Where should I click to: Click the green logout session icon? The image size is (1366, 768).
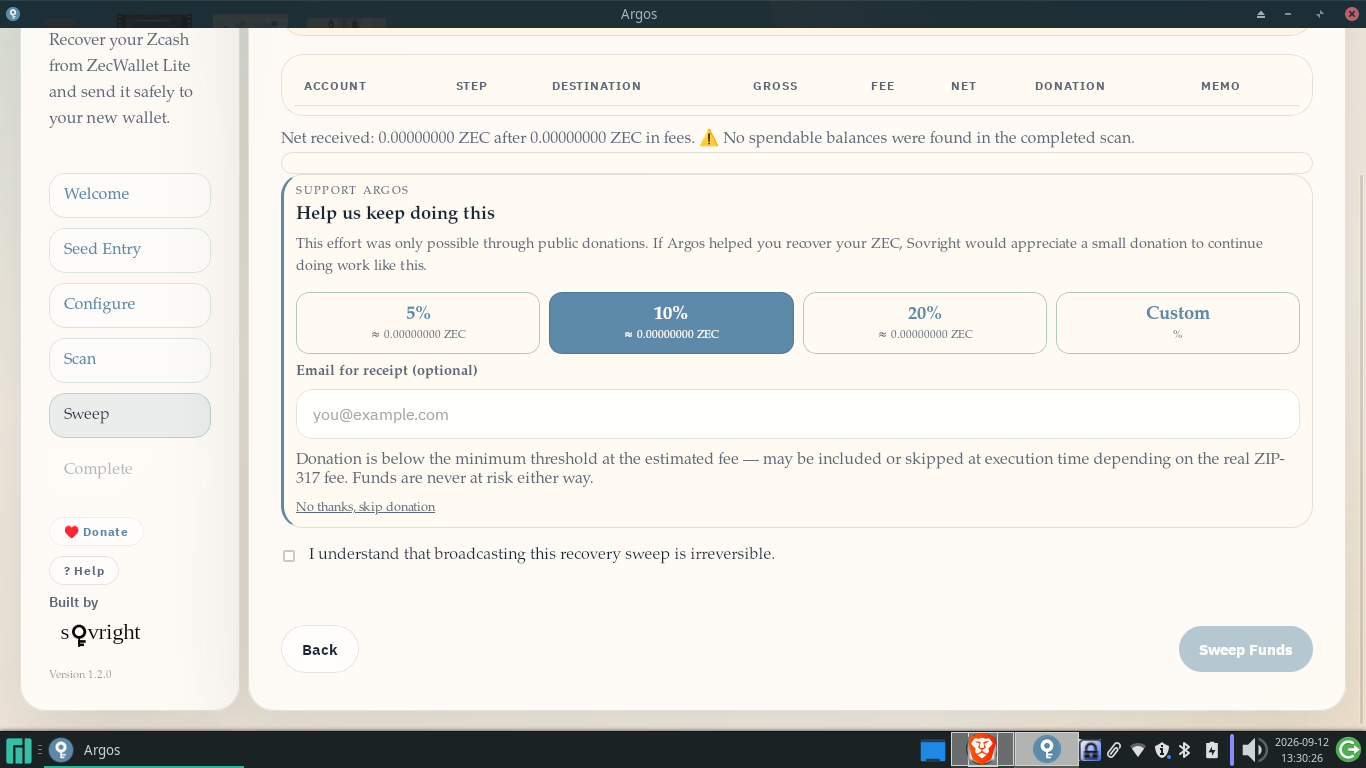coord(1348,749)
